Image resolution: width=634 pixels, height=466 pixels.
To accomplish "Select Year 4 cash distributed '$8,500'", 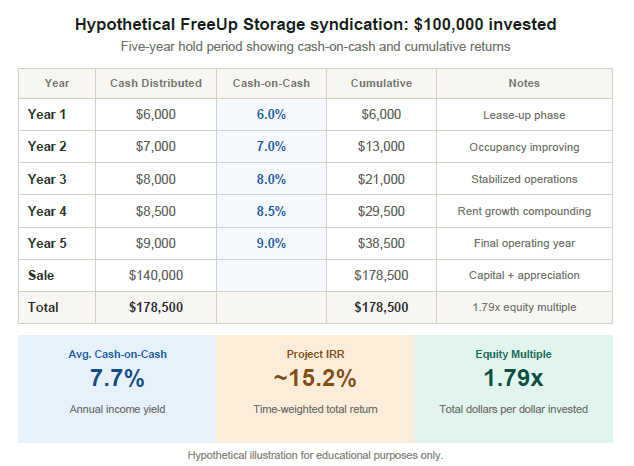I will click(x=156, y=211).
